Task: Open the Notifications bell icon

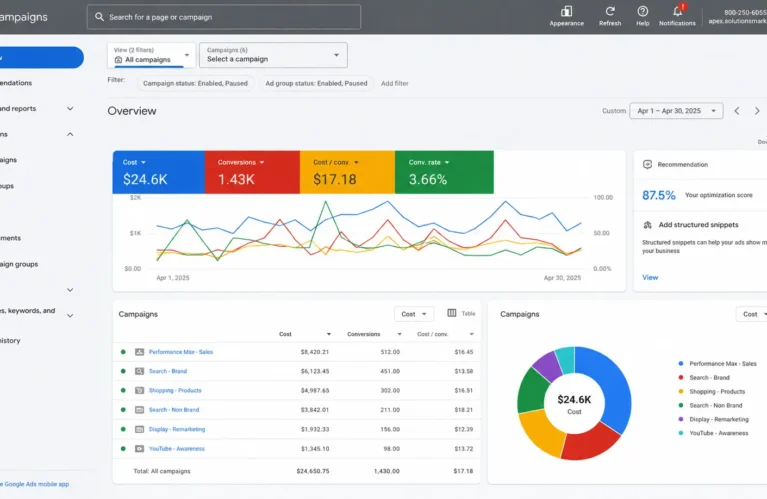Action: (677, 11)
